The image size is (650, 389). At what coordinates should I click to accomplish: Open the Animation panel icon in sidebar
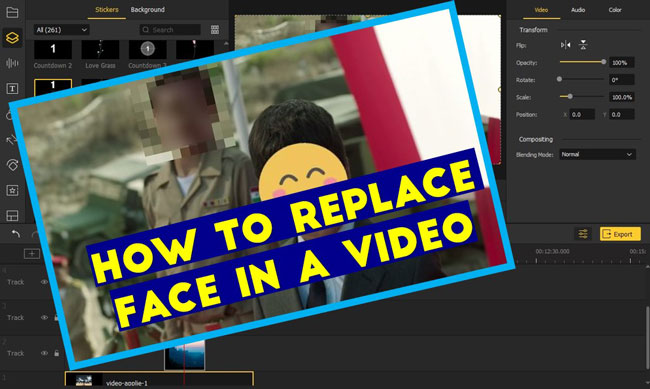12,165
